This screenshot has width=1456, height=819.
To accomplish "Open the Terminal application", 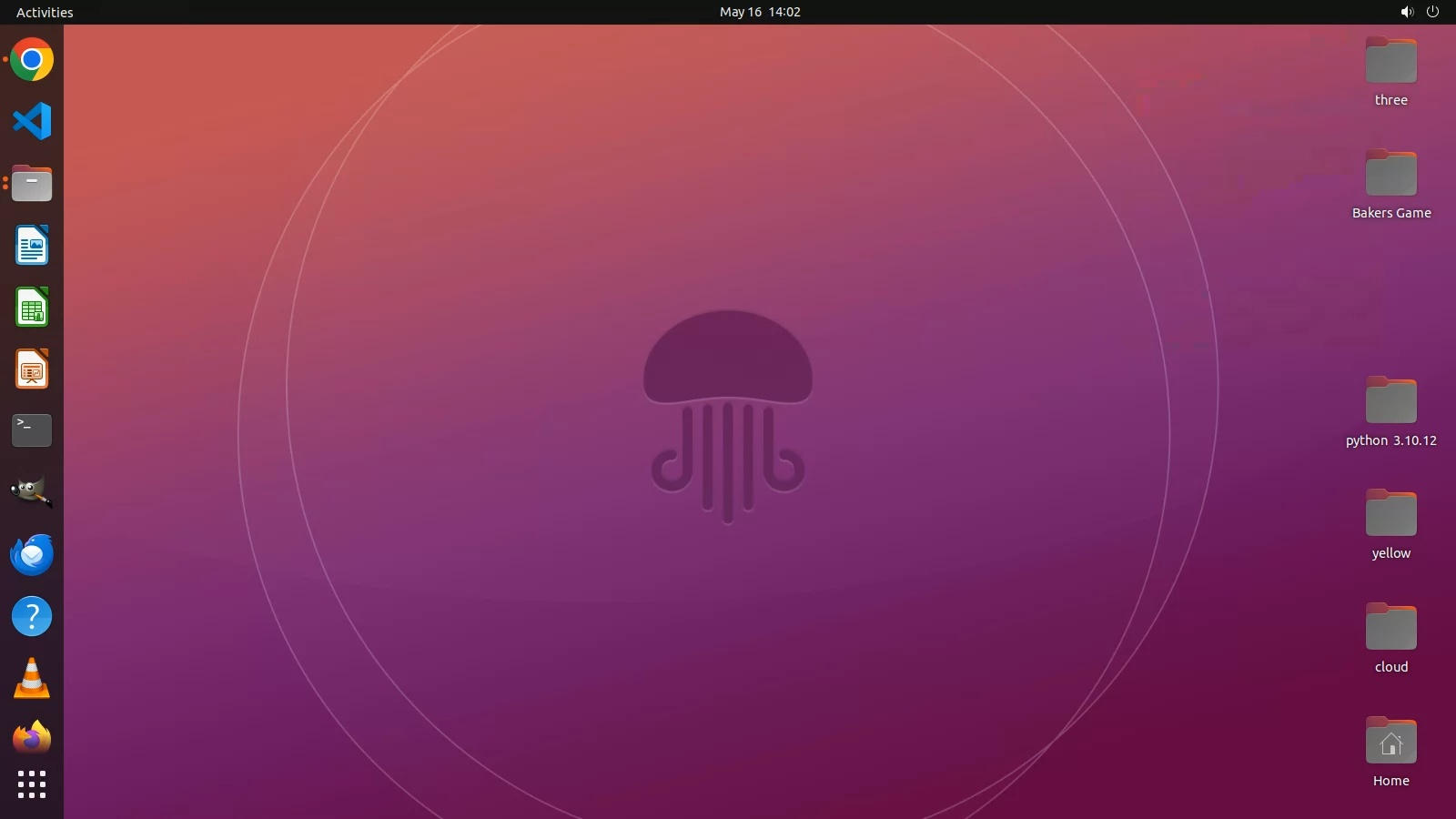I will [32, 430].
